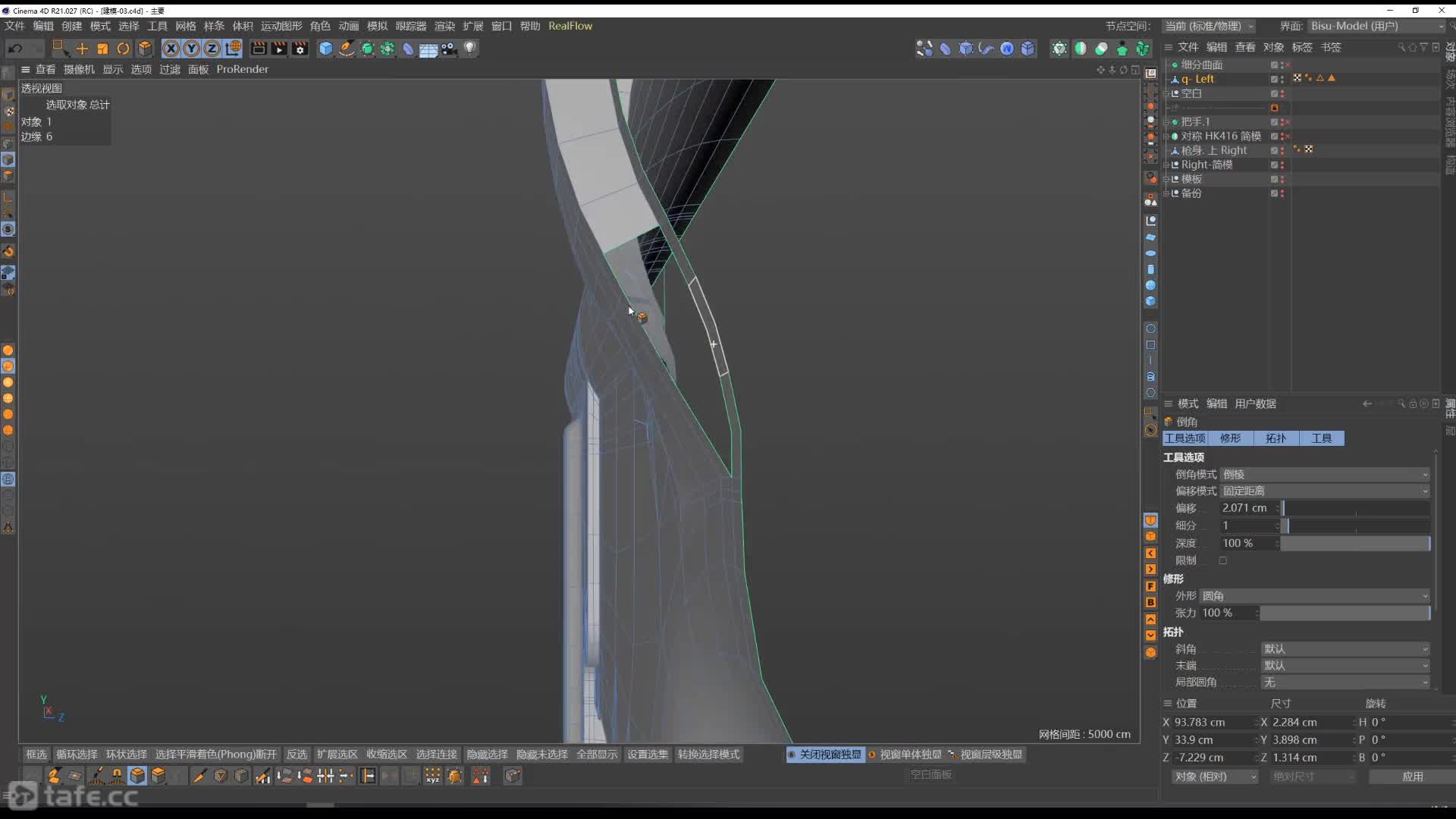
Task: Click Render View clapperboard icon
Action: (x=259, y=49)
